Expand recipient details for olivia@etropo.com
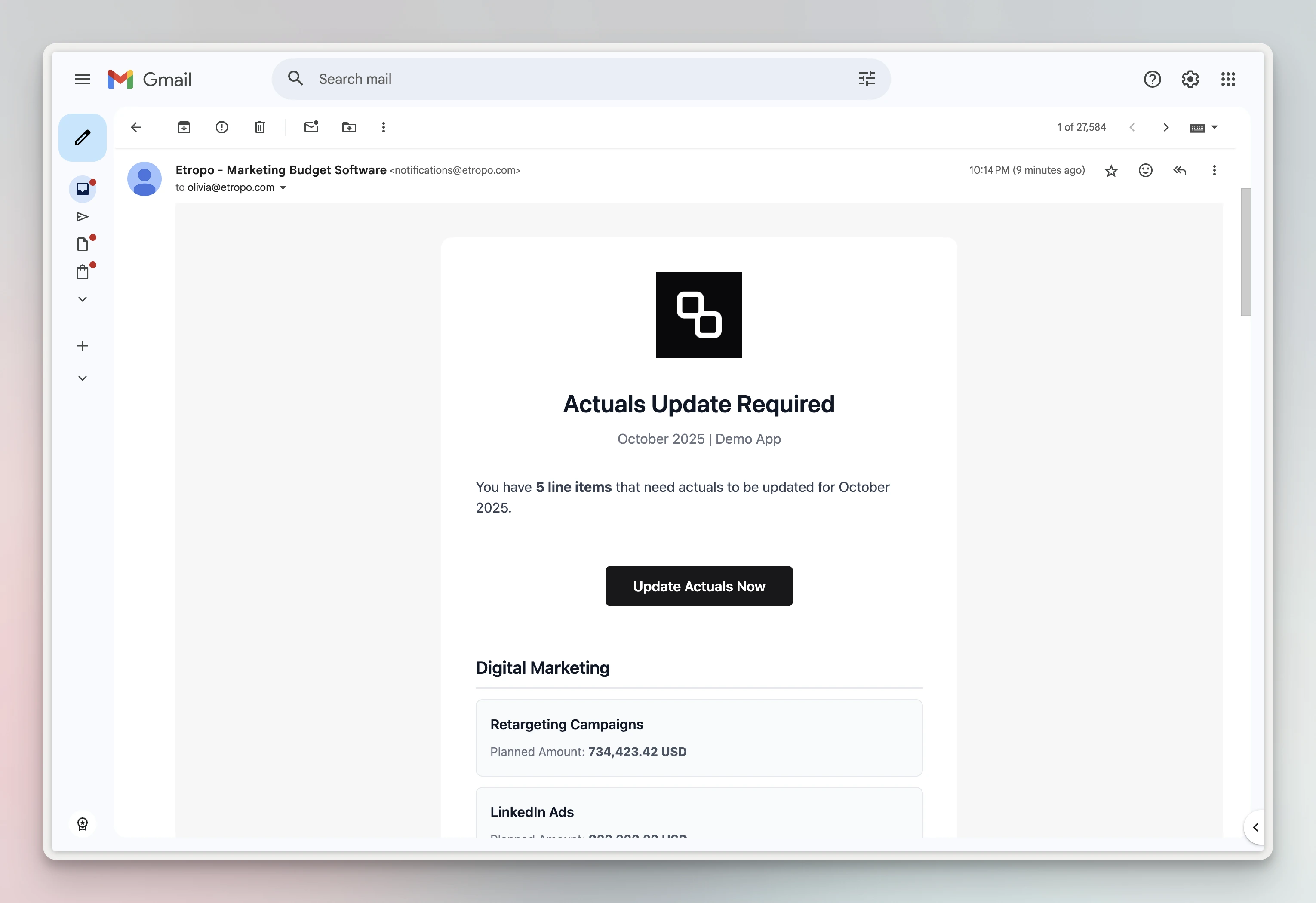The height and width of the screenshot is (903, 1316). (283, 187)
